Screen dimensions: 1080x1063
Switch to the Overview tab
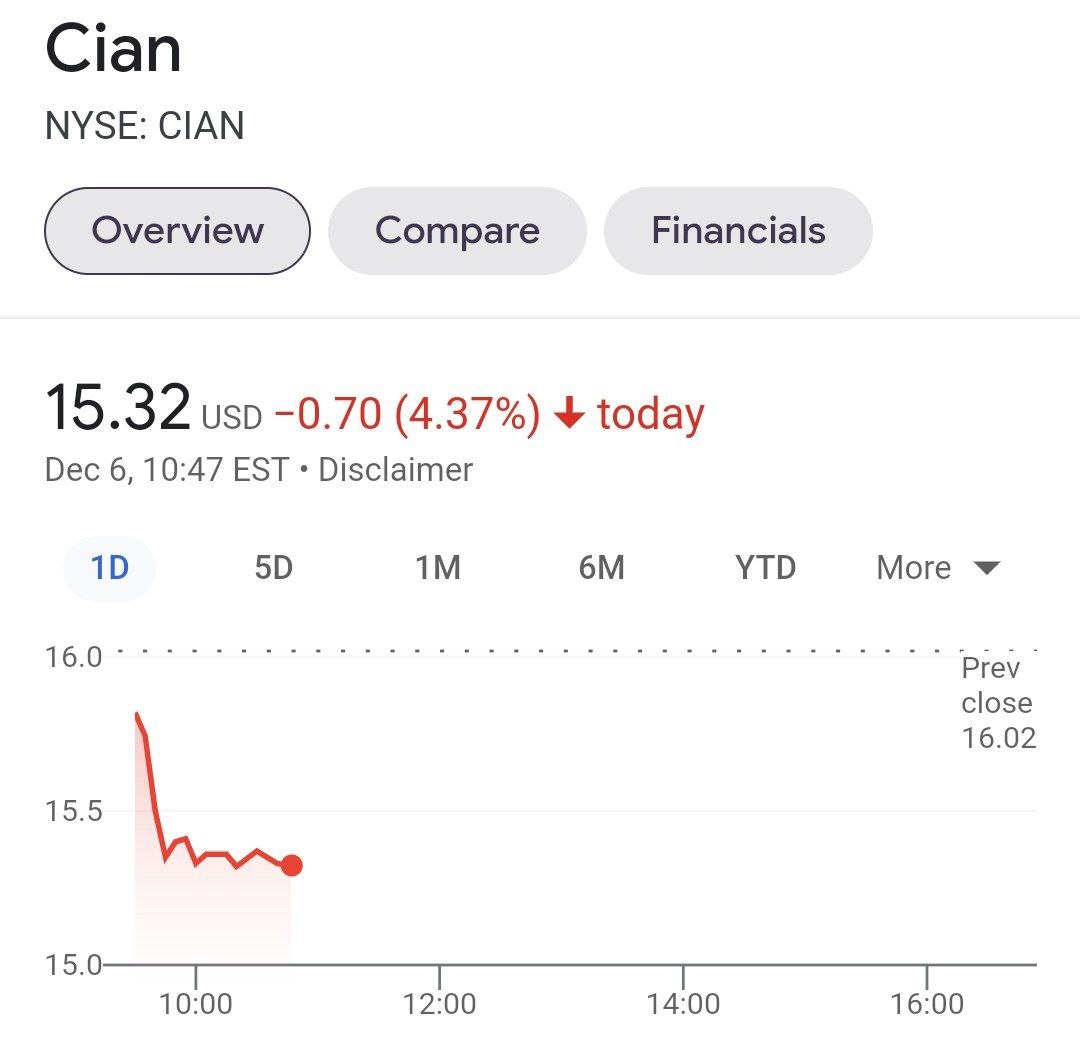tap(177, 231)
